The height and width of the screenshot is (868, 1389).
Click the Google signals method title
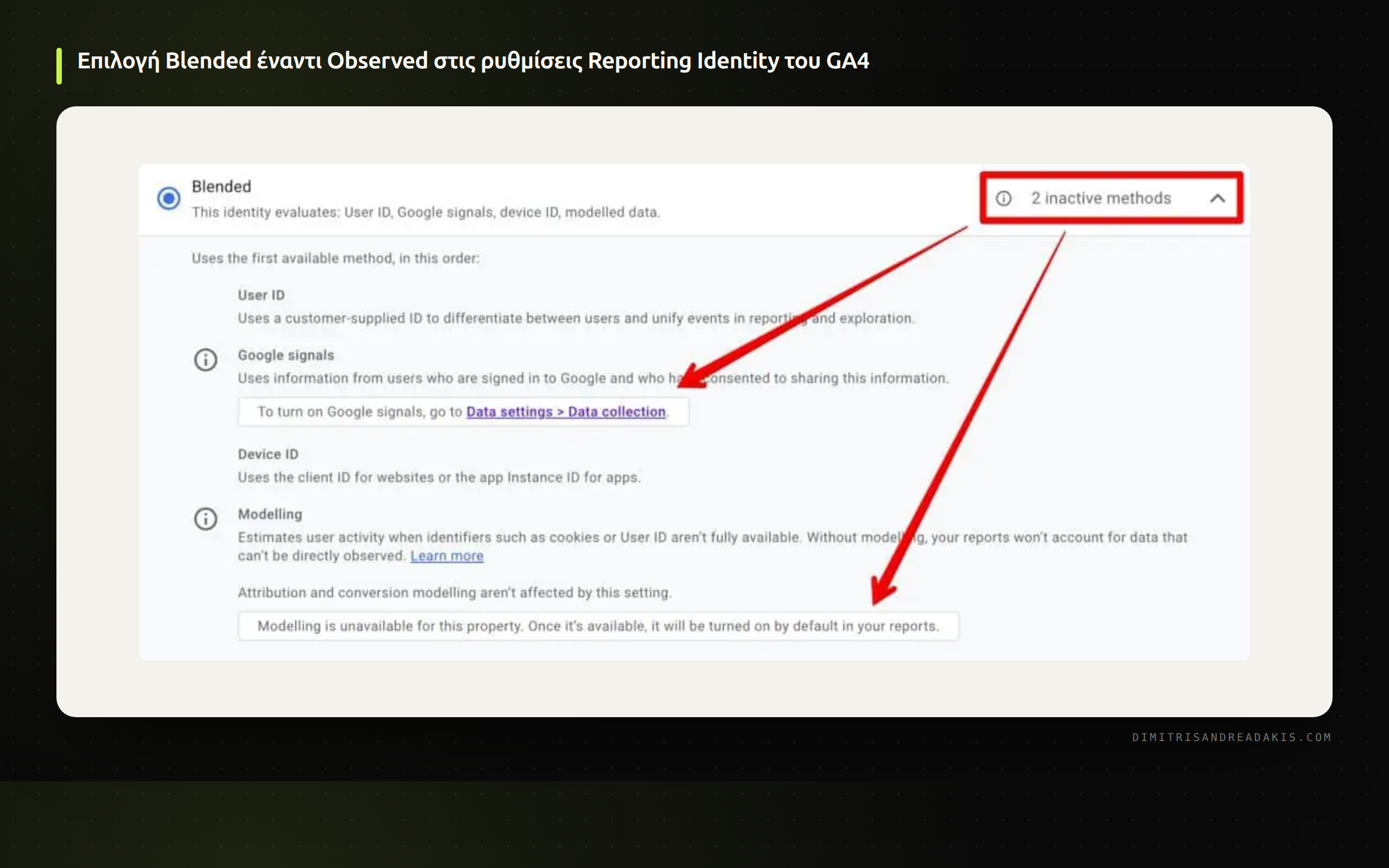(x=286, y=355)
